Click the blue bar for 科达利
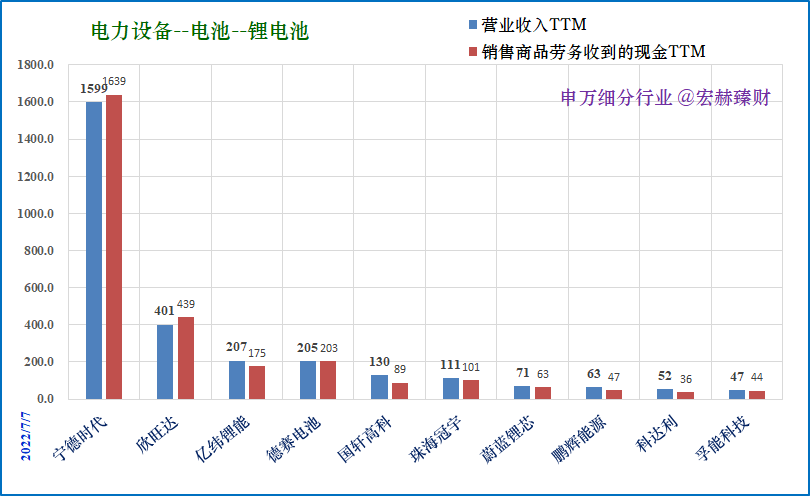 click(x=665, y=394)
